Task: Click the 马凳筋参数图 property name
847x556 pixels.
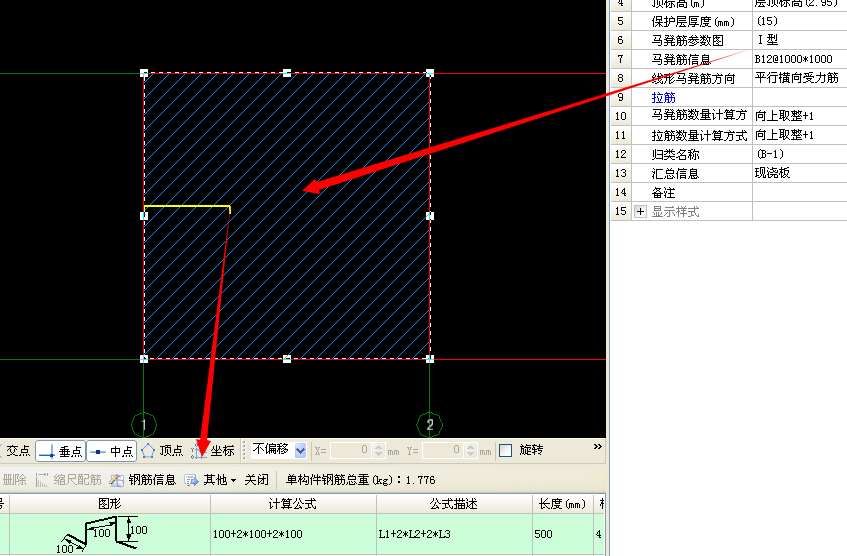Action: coord(687,41)
